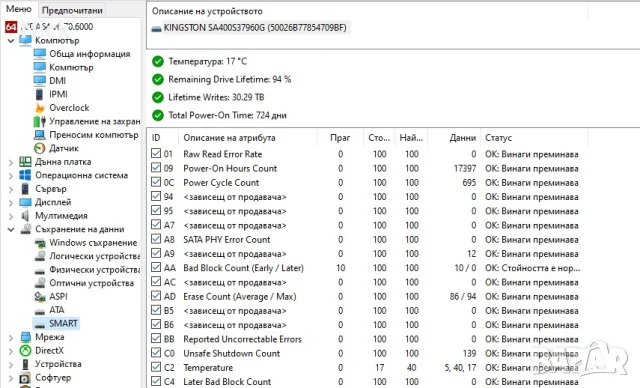640x388 pixels.
Task: Select the Преносим компютър laptop icon
Action: point(40,135)
